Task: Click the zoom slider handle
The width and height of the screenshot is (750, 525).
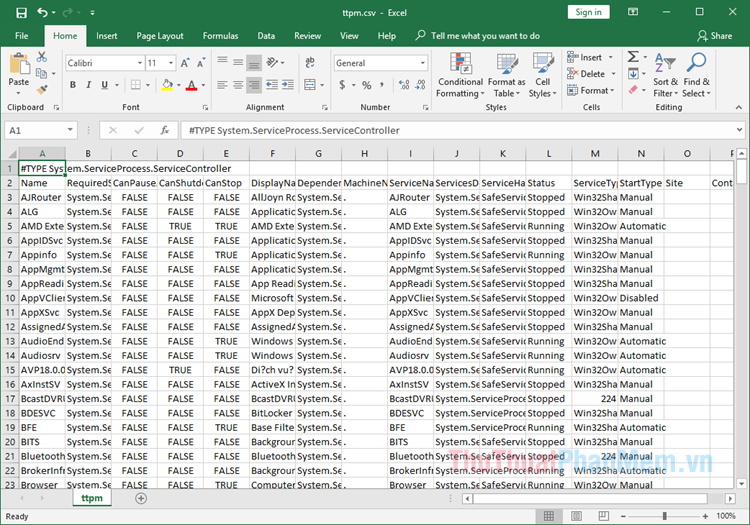Action: point(664,516)
